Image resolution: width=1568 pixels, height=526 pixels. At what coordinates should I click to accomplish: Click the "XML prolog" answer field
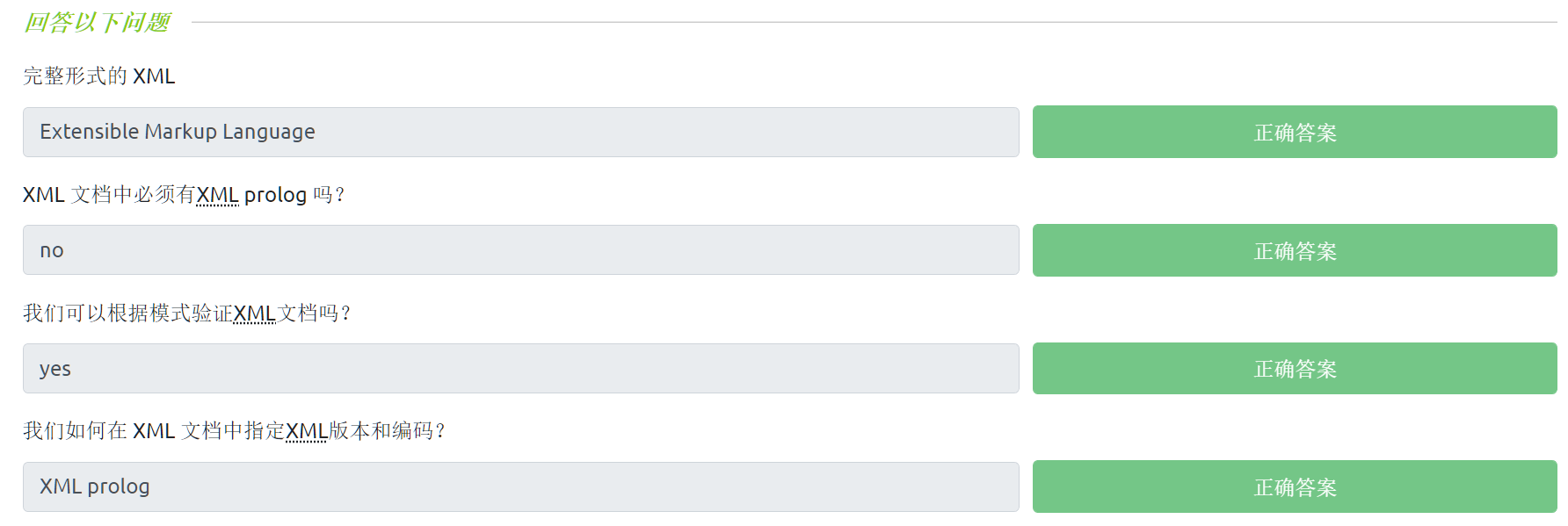coord(520,486)
